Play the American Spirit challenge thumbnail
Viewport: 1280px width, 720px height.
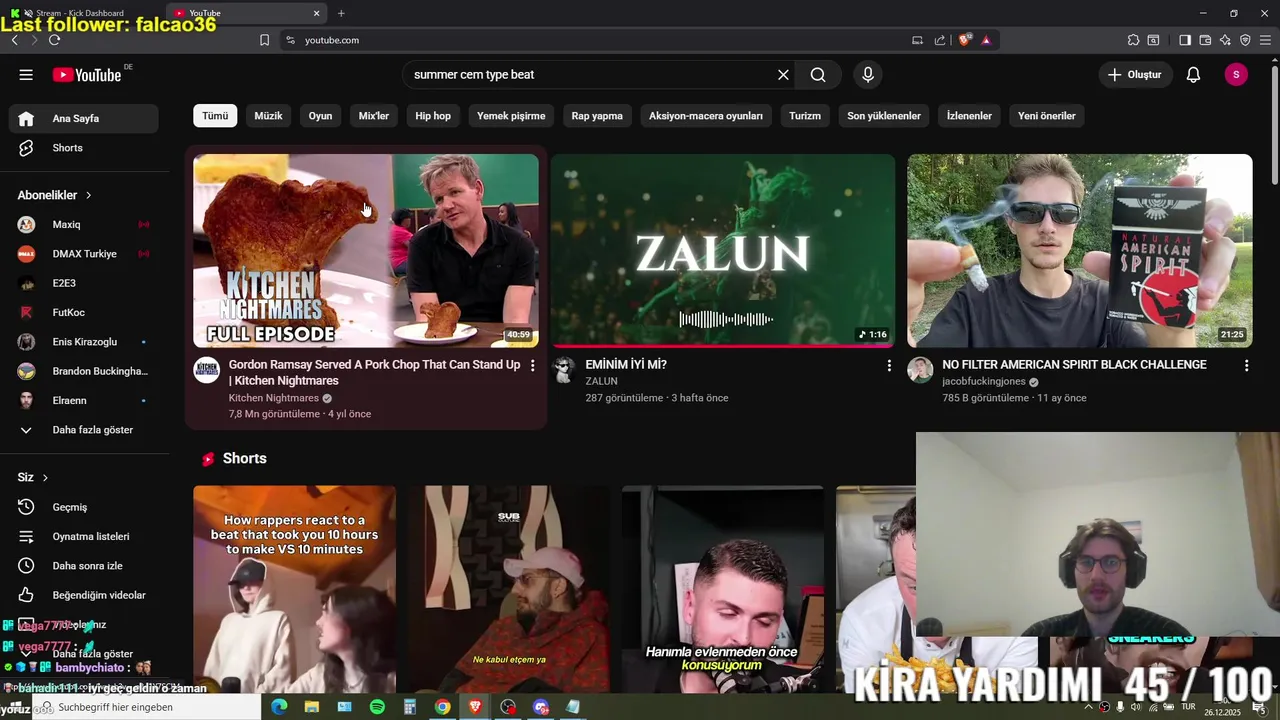1080,250
